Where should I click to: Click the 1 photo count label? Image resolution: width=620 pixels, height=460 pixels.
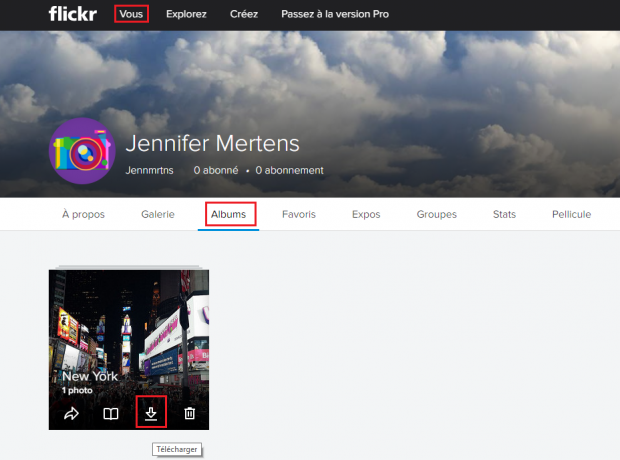click(77, 390)
